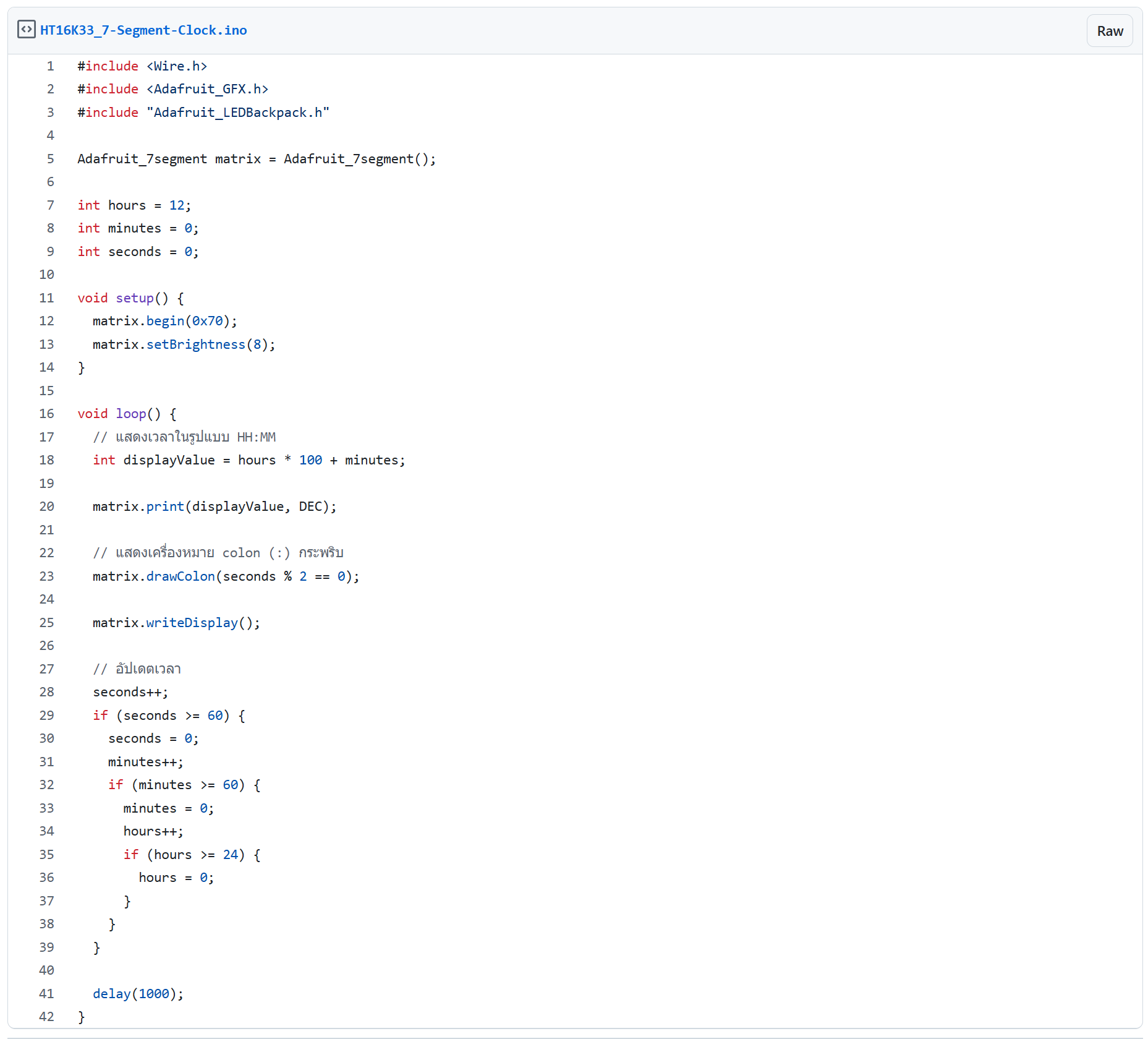
Task: Click the Raw button
Action: click(1109, 31)
